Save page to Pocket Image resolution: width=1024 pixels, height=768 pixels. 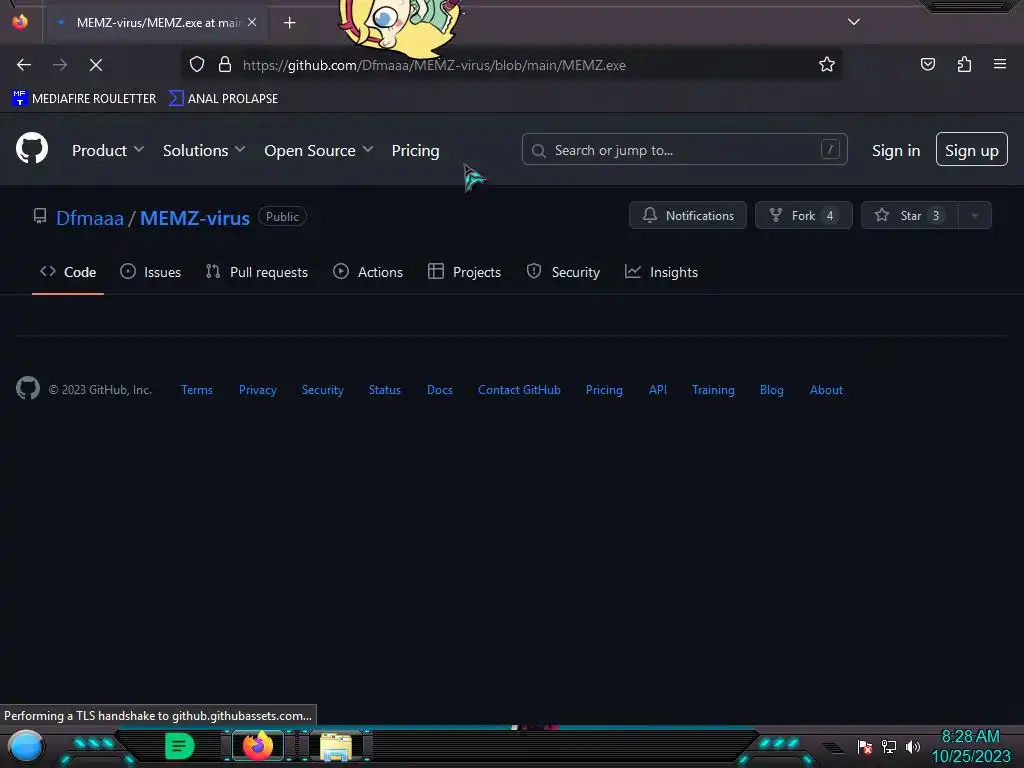click(x=927, y=64)
